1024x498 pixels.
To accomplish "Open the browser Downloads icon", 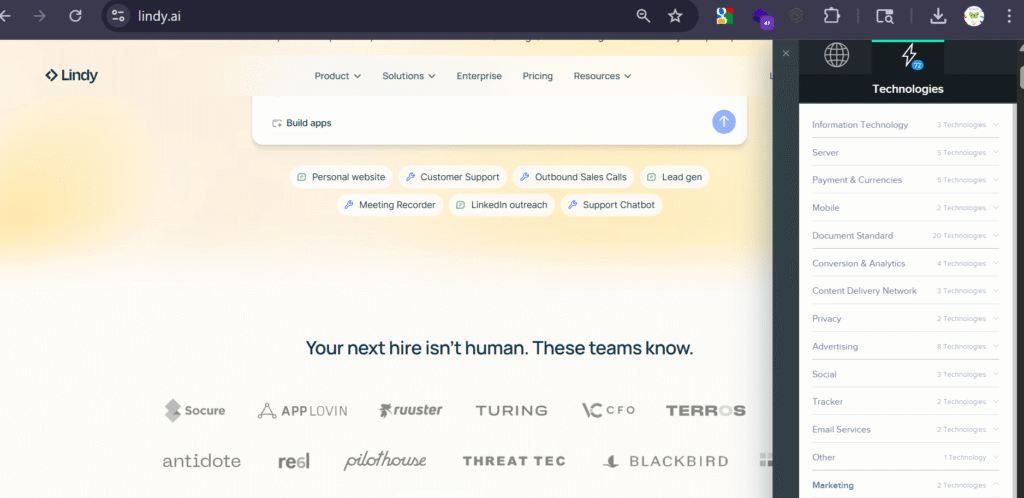I will click(938, 16).
